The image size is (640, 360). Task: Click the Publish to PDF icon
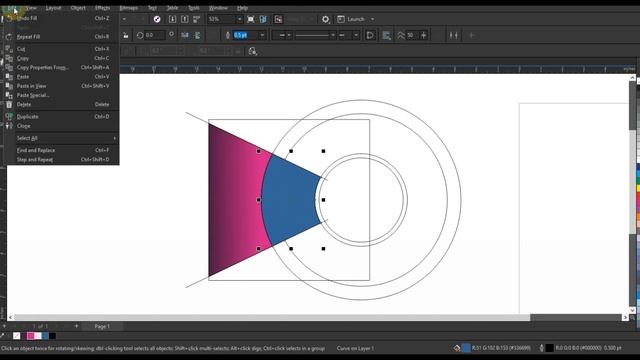(x=197, y=19)
